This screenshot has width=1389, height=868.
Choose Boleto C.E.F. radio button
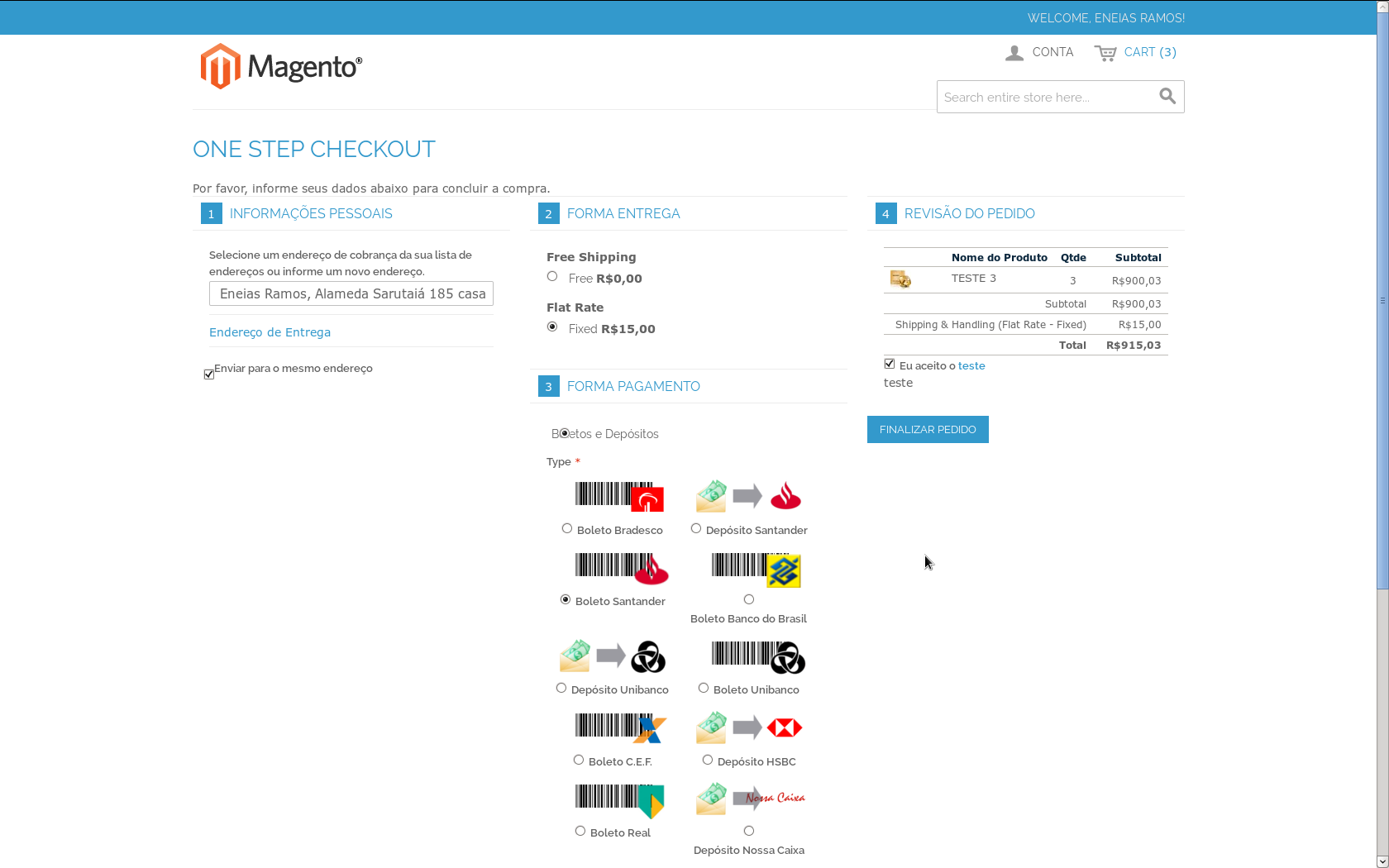[579, 760]
